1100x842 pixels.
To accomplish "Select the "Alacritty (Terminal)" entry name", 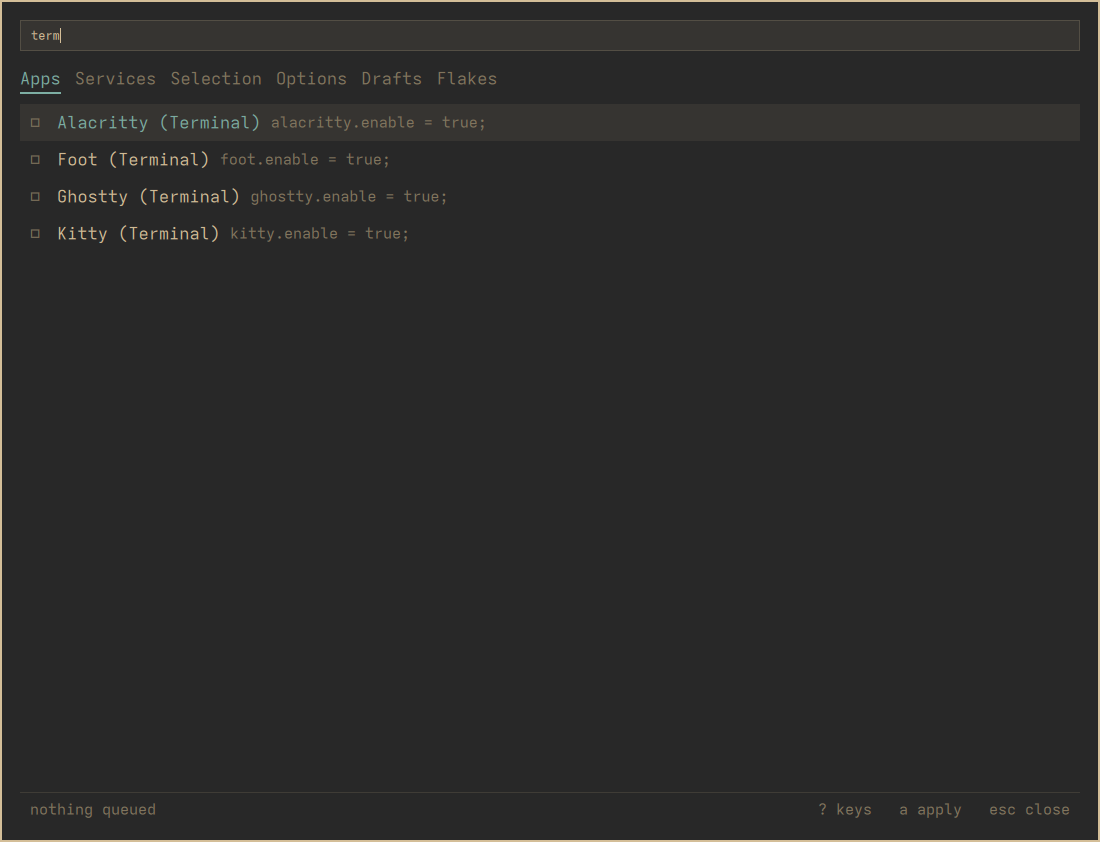I will (159, 123).
